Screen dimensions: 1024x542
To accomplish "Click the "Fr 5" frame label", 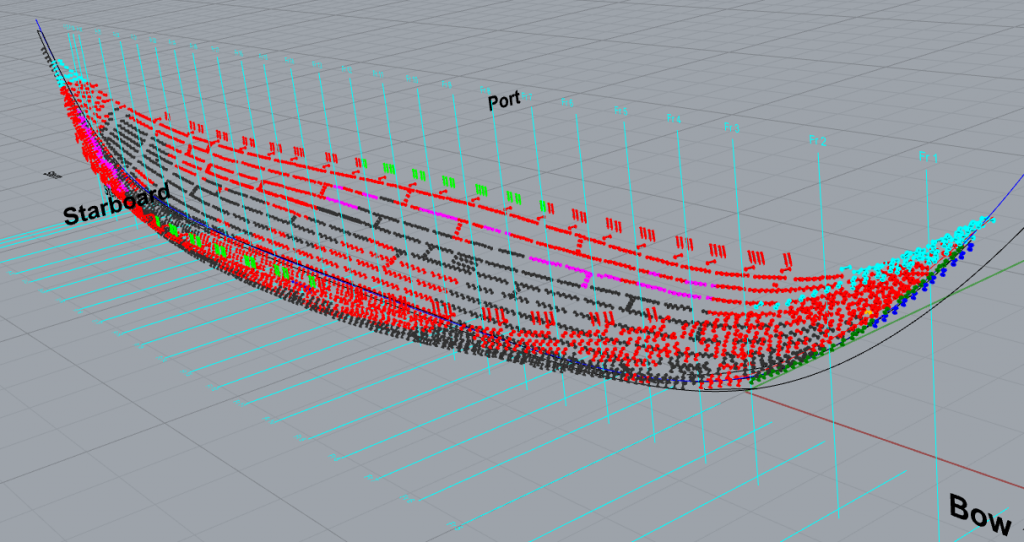I will (x=619, y=111).
